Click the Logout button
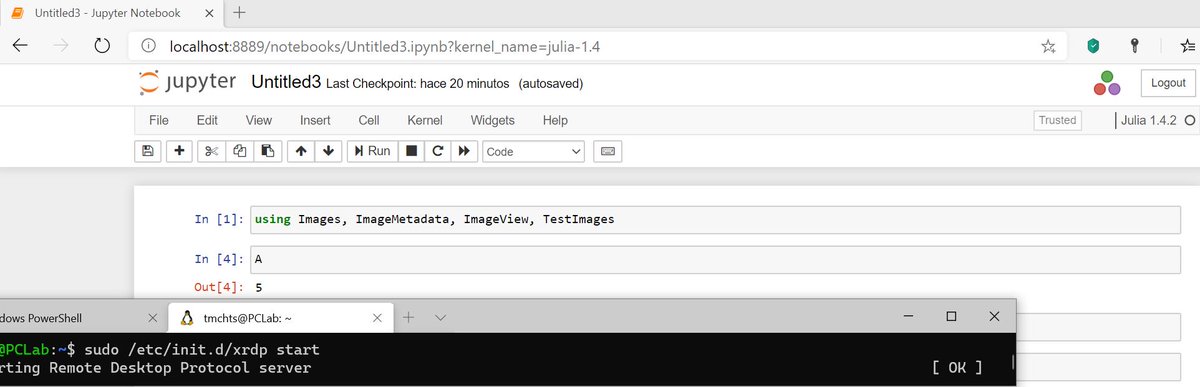This screenshot has height=387, width=1200. (x=1168, y=83)
